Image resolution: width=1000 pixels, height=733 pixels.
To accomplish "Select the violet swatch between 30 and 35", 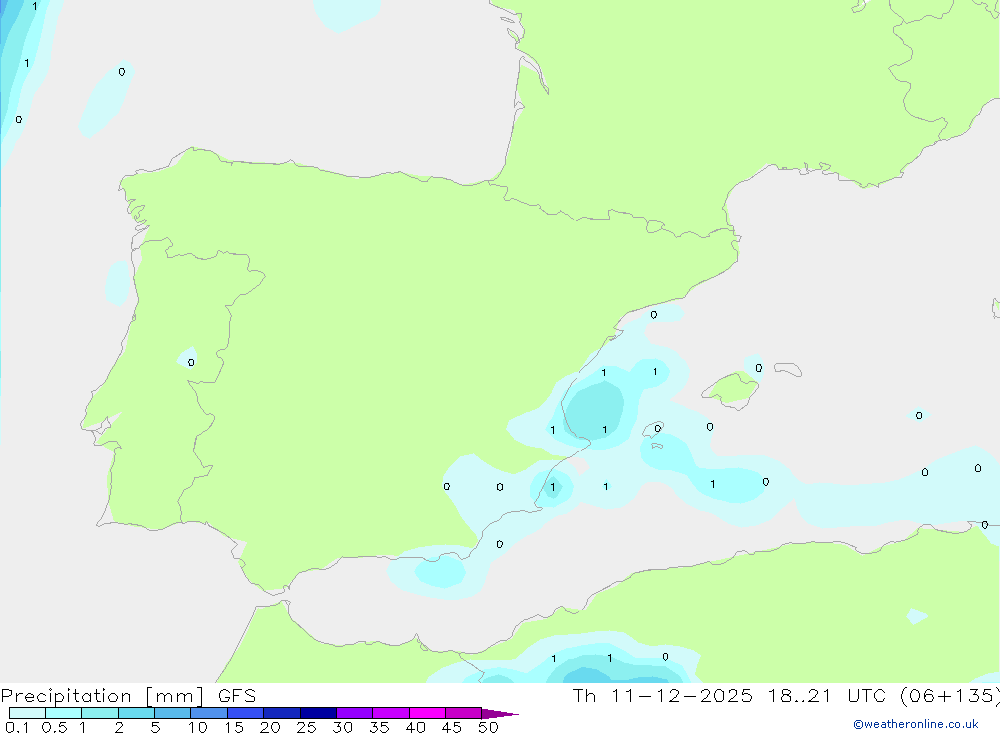I will (x=354, y=713).
